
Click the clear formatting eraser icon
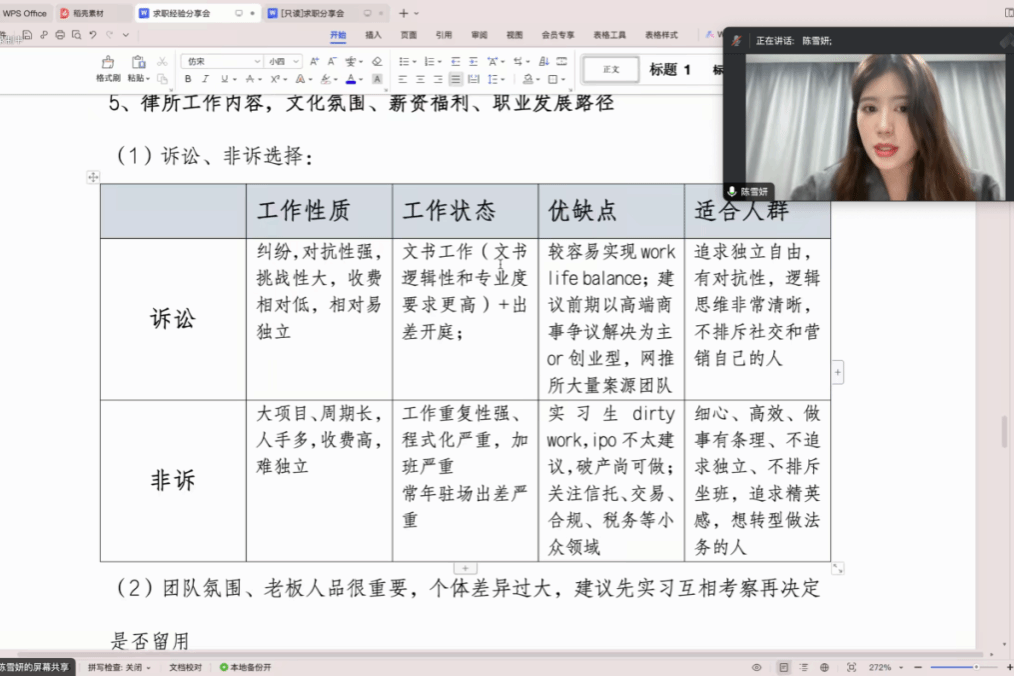pos(377,61)
